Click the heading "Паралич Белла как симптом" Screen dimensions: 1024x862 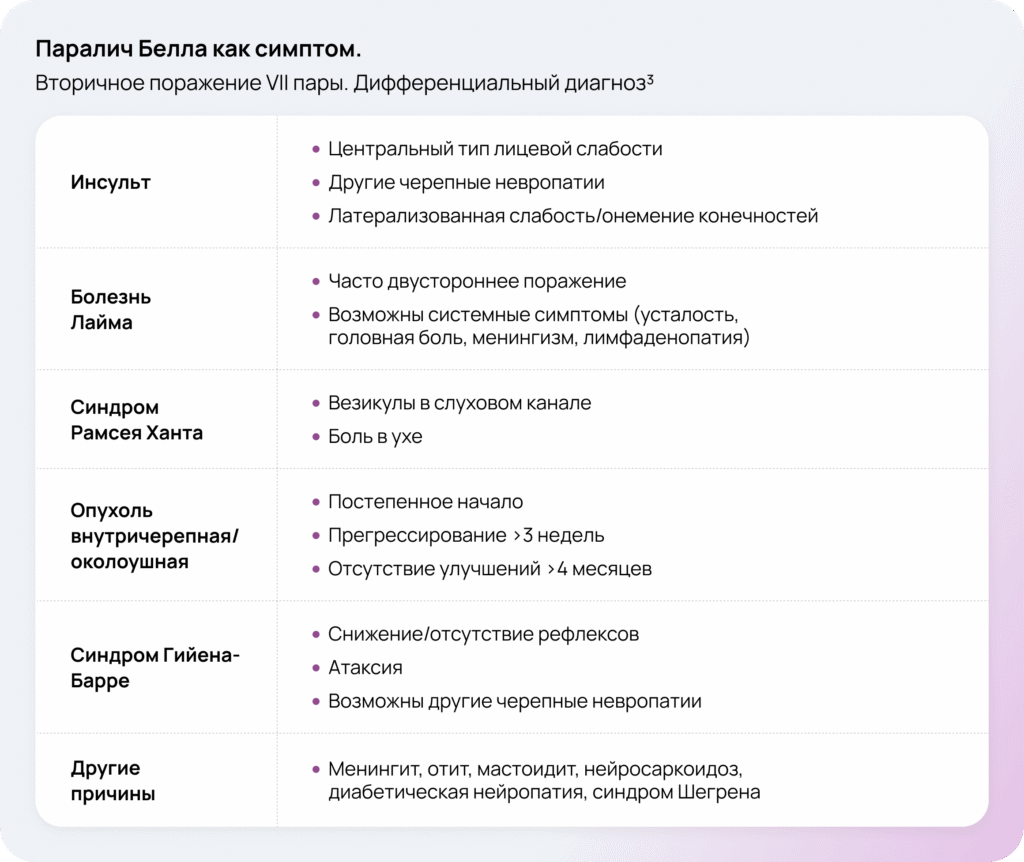[x=198, y=50]
